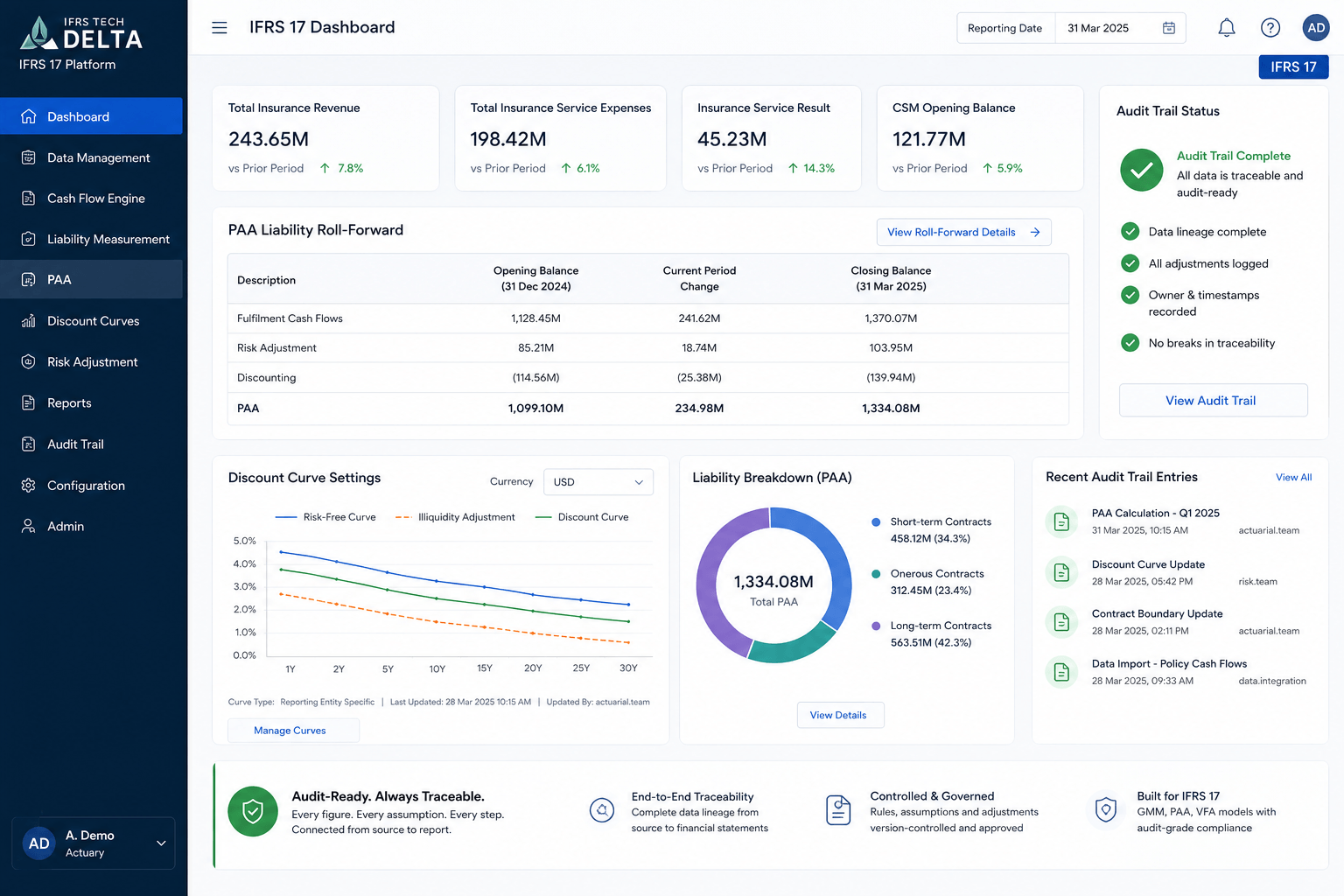
Task: Click the IFRS 17 blue badge
Action: (x=1293, y=66)
